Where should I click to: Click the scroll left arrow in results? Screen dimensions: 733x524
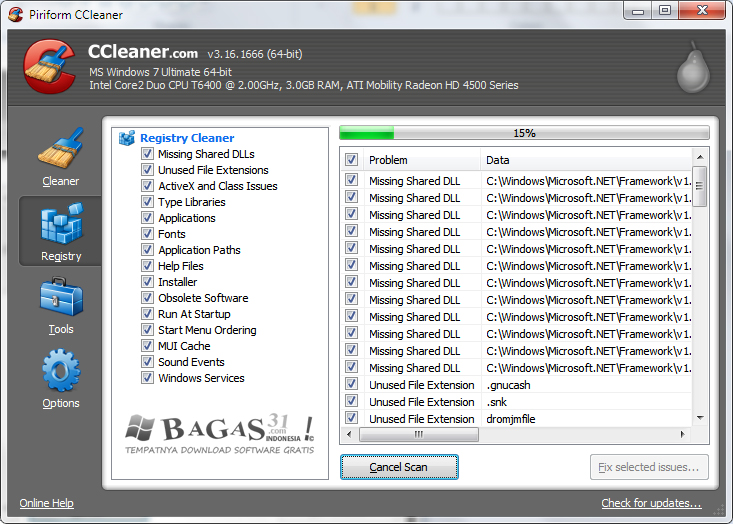pyautogui.click(x=349, y=435)
